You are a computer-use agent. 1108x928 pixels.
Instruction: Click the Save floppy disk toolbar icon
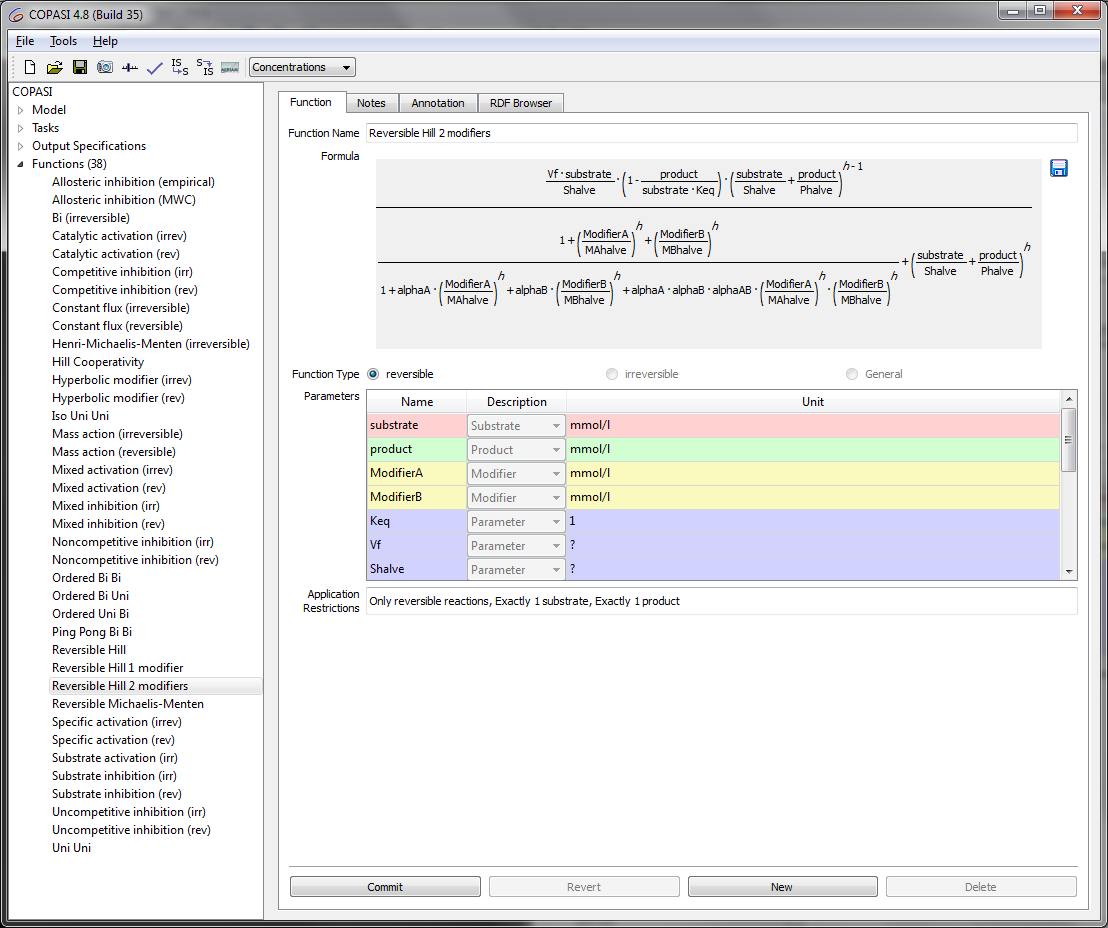[80, 68]
